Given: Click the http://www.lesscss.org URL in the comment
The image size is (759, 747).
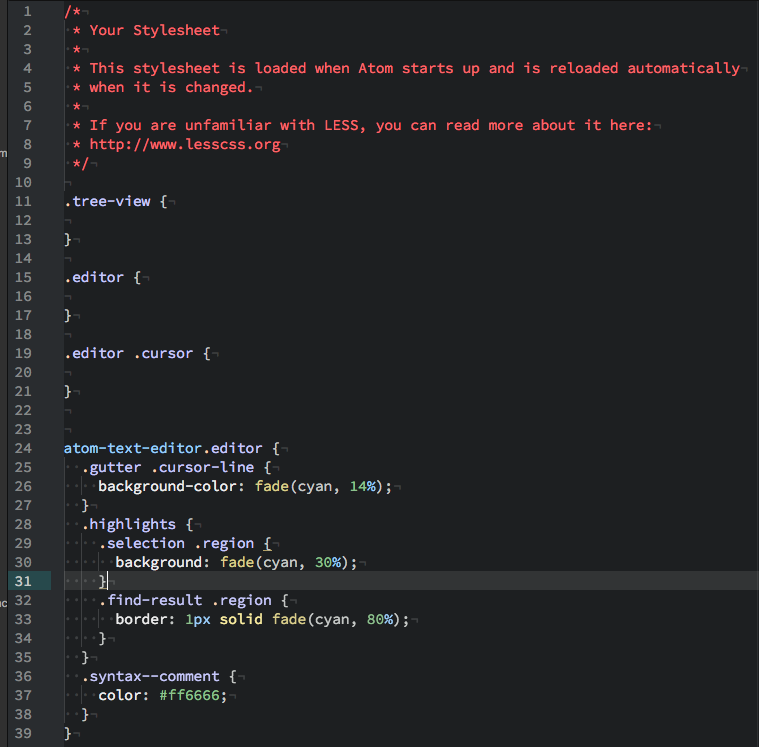Looking at the screenshot, I should 184,145.
